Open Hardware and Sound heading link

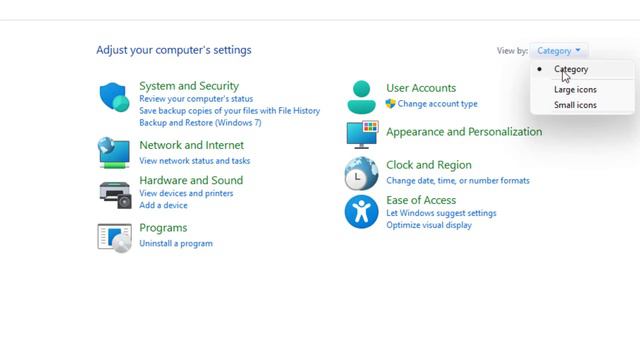(191, 180)
